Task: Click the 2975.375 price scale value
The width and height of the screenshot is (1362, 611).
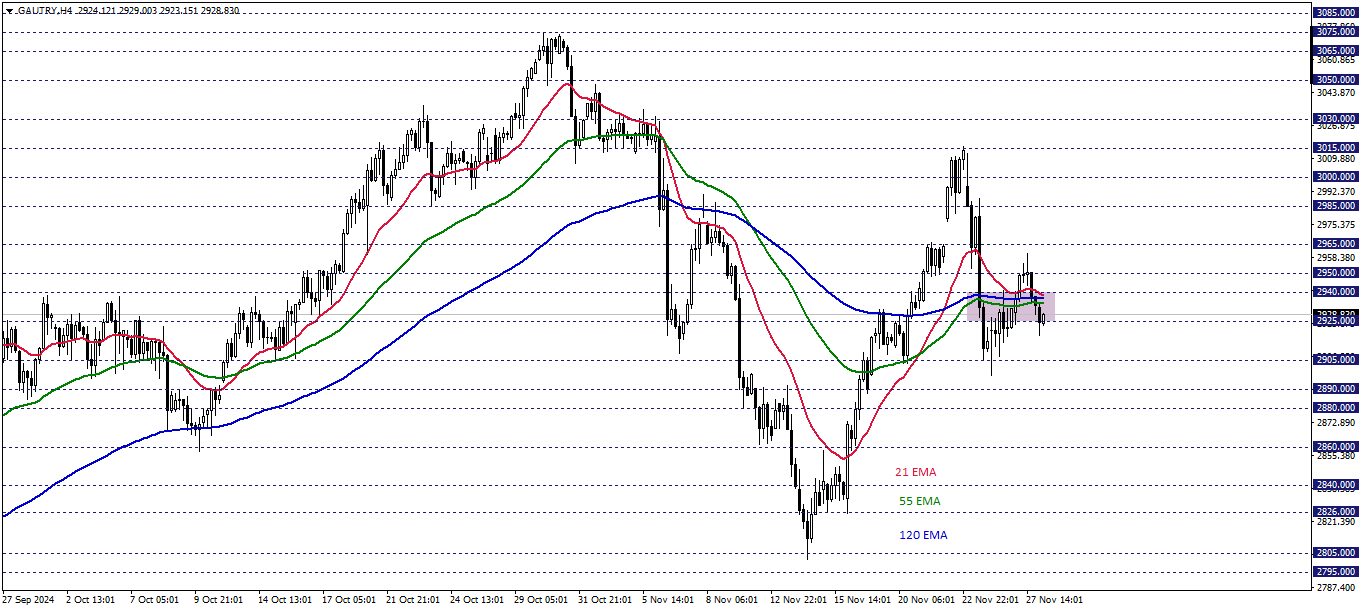Action: point(1336,225)
